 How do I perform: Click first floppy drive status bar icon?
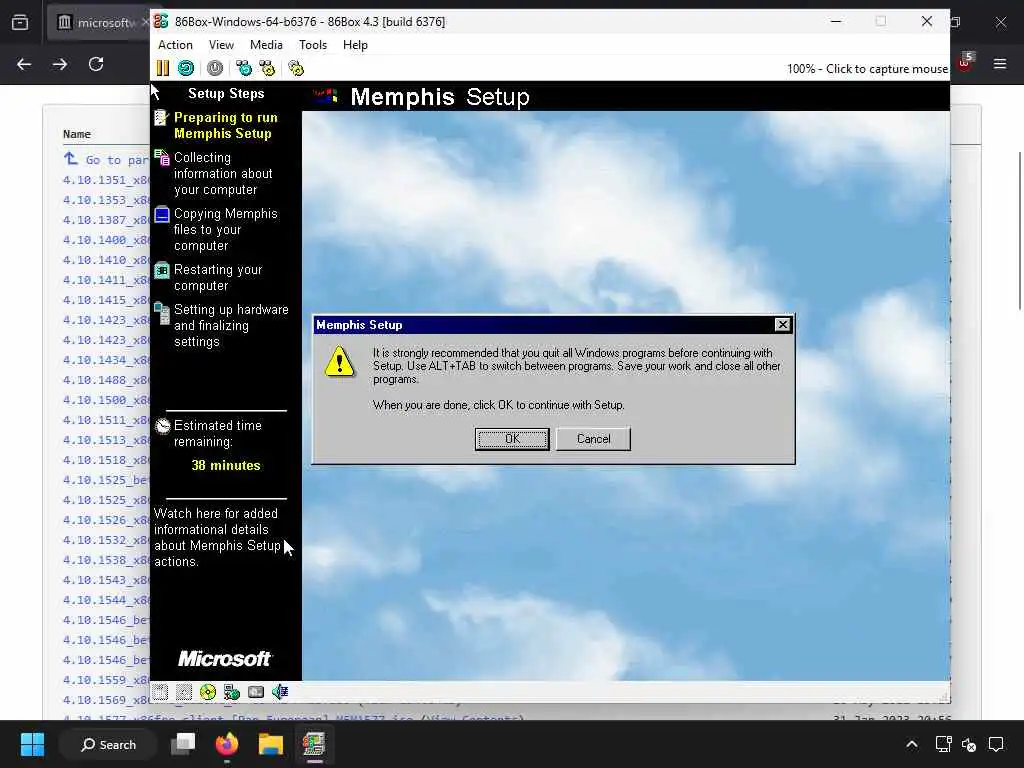coord(160,692)
